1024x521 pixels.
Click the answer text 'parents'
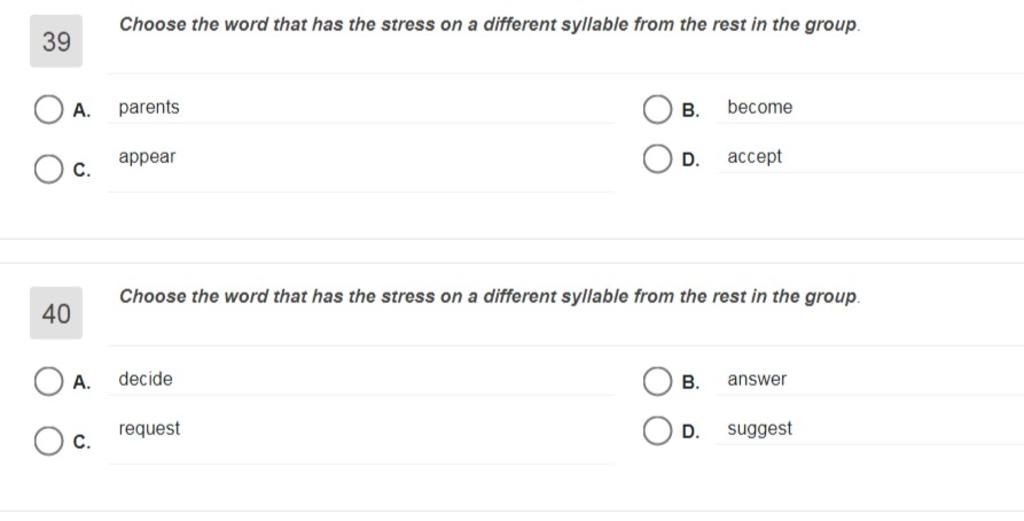click(x=149, y=108)
